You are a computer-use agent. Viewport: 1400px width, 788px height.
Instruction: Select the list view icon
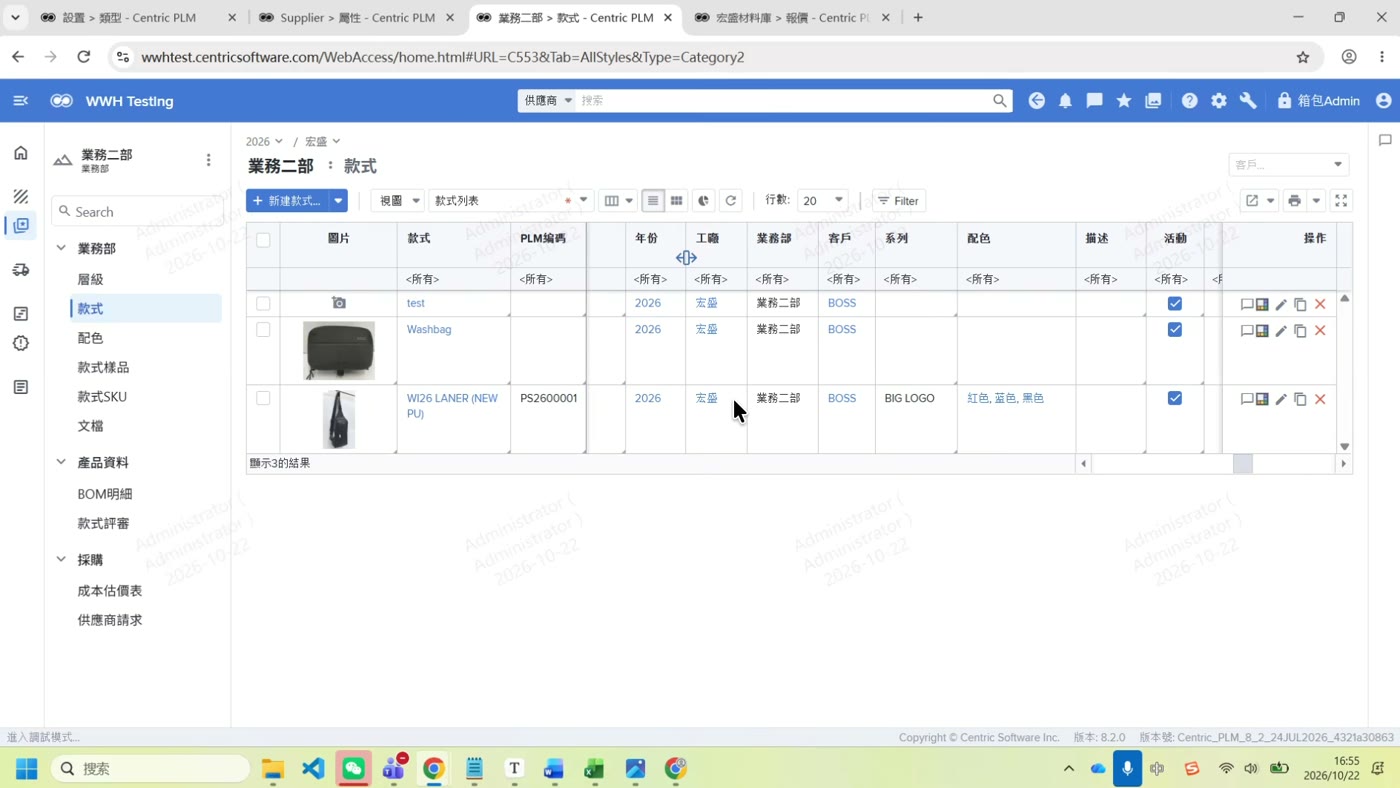click(653, 201)
